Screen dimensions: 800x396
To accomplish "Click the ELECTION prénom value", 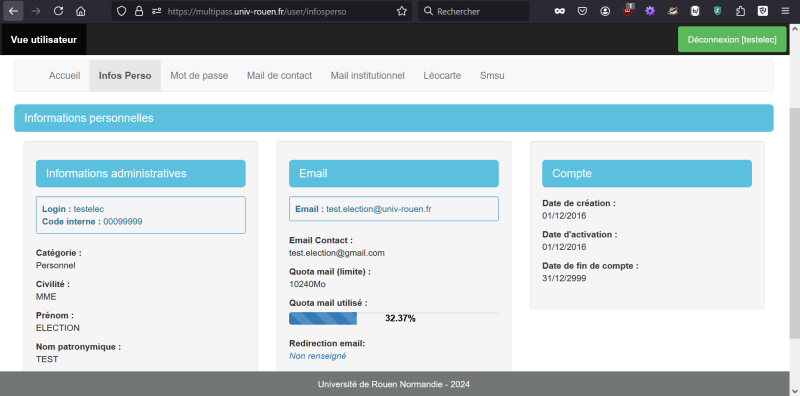I will click(58, 328).
